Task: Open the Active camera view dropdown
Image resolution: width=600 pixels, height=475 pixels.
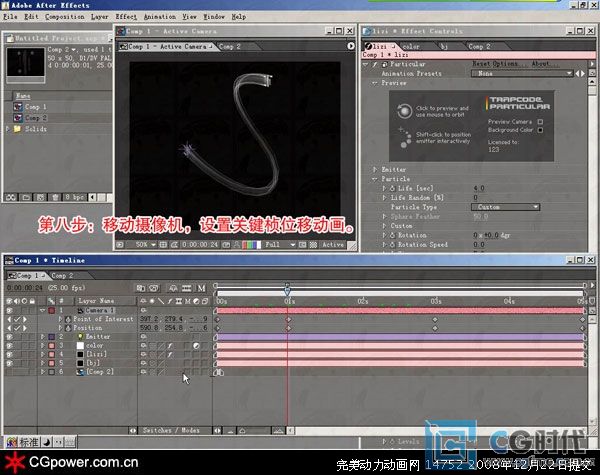Action: [333, 245]
